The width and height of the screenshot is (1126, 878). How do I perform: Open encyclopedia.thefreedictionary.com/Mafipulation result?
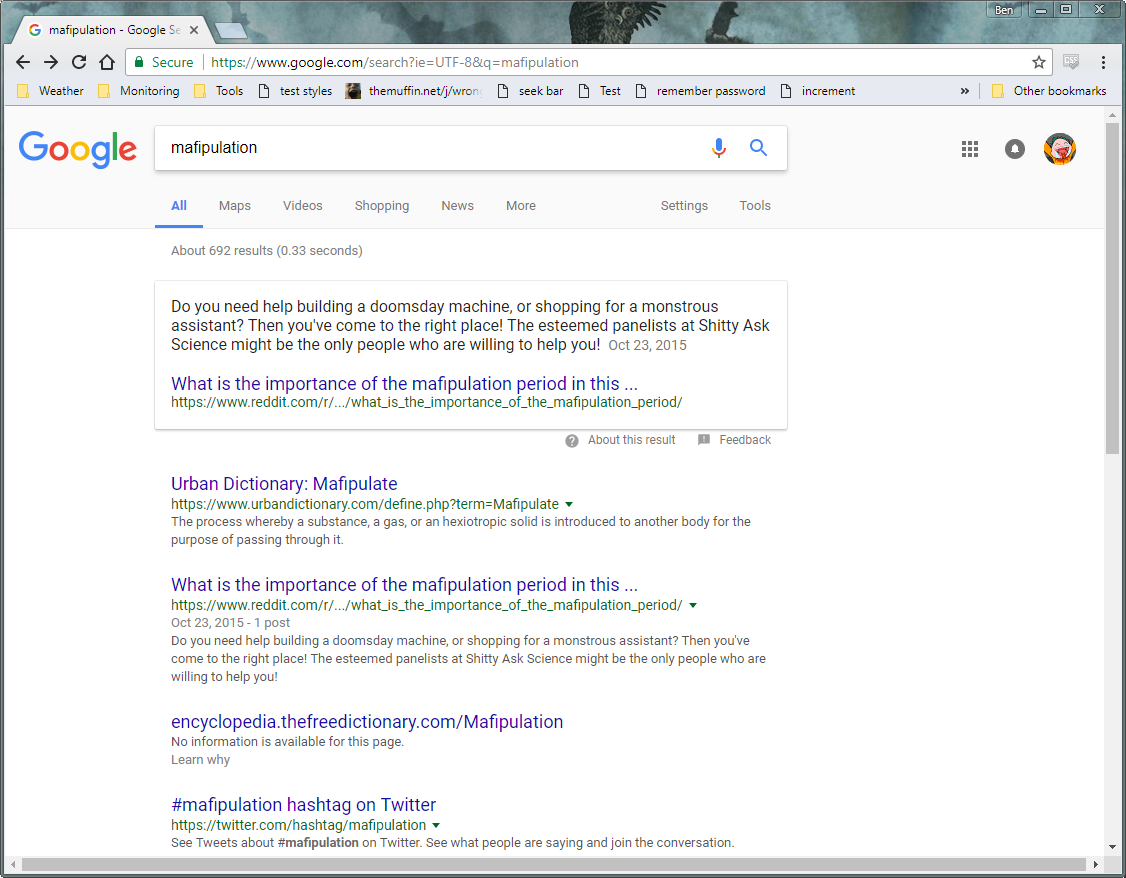point(367,722)
